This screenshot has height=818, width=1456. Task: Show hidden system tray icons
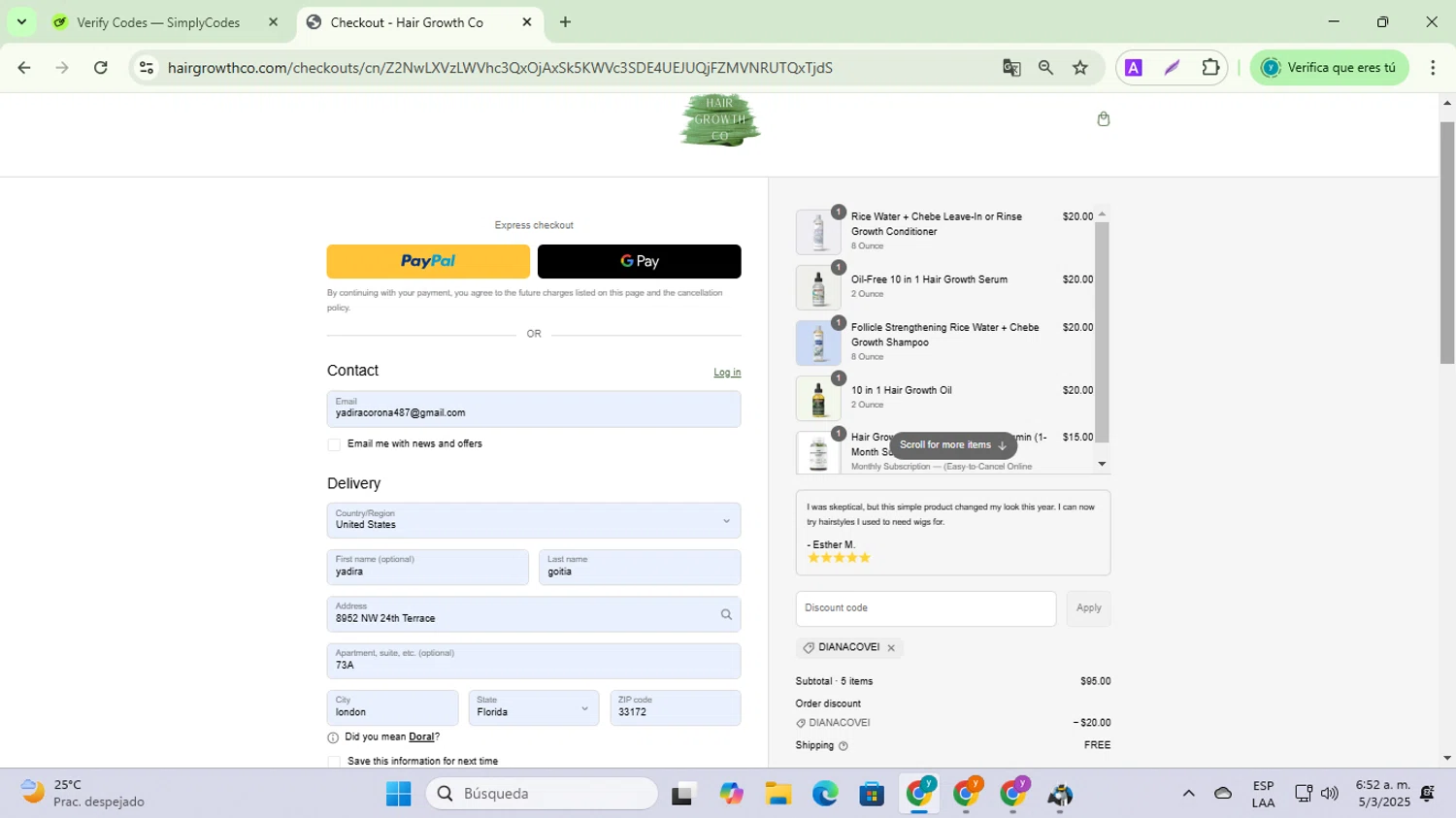[1188, 794]
